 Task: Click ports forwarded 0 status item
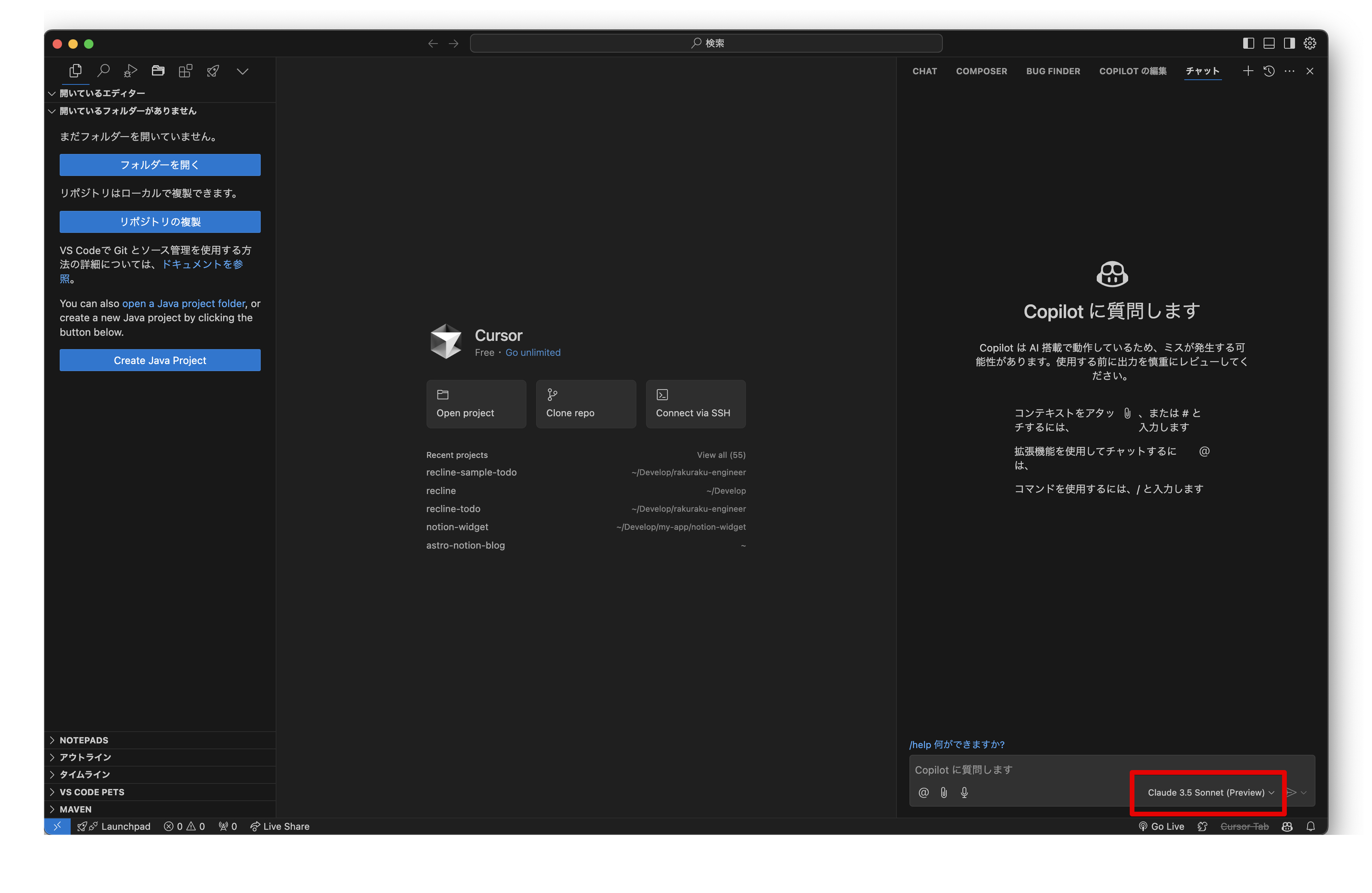(x=228, y=826)
